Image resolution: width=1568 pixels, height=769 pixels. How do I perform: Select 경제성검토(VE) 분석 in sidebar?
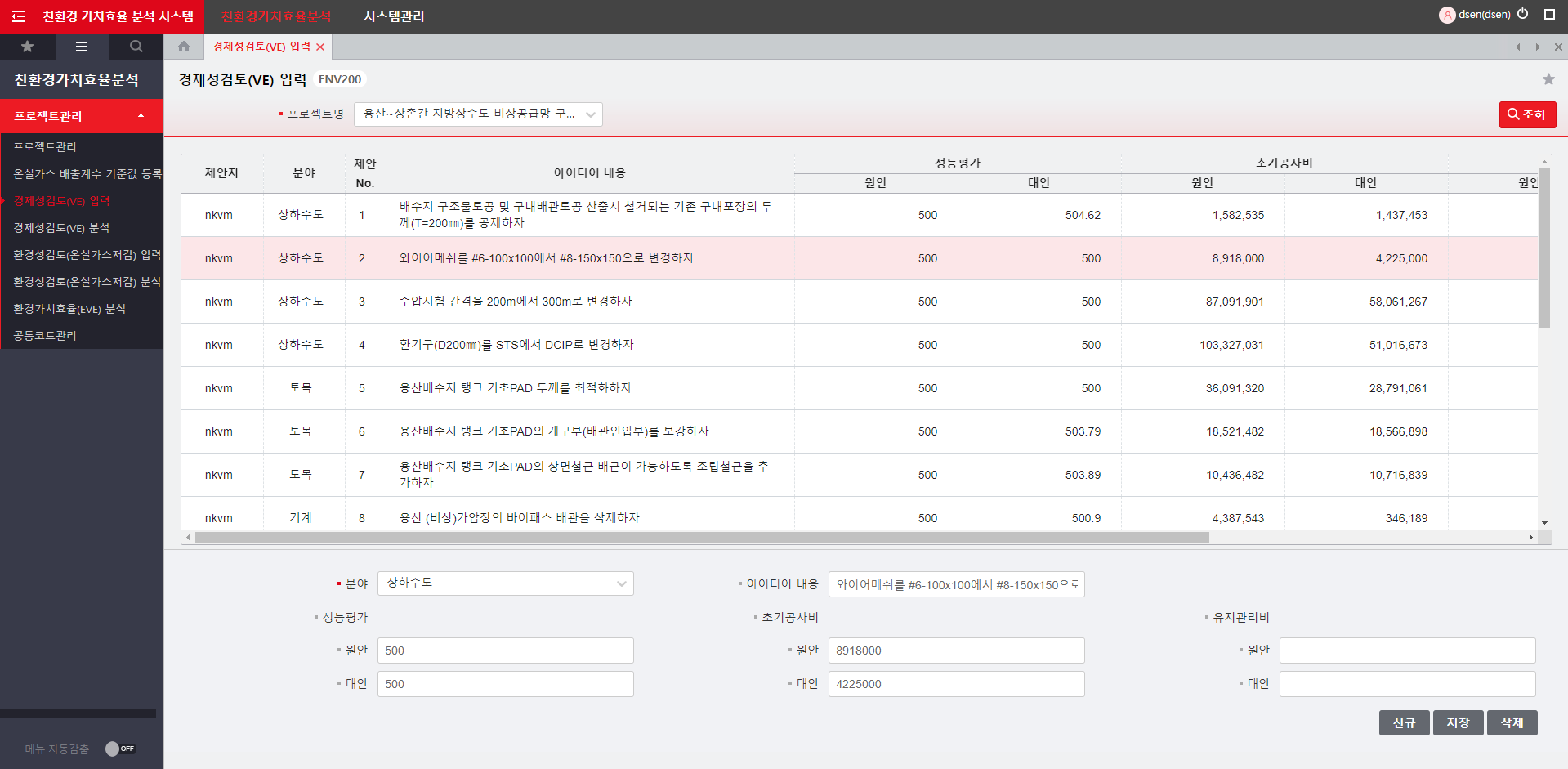pos(61,228)
